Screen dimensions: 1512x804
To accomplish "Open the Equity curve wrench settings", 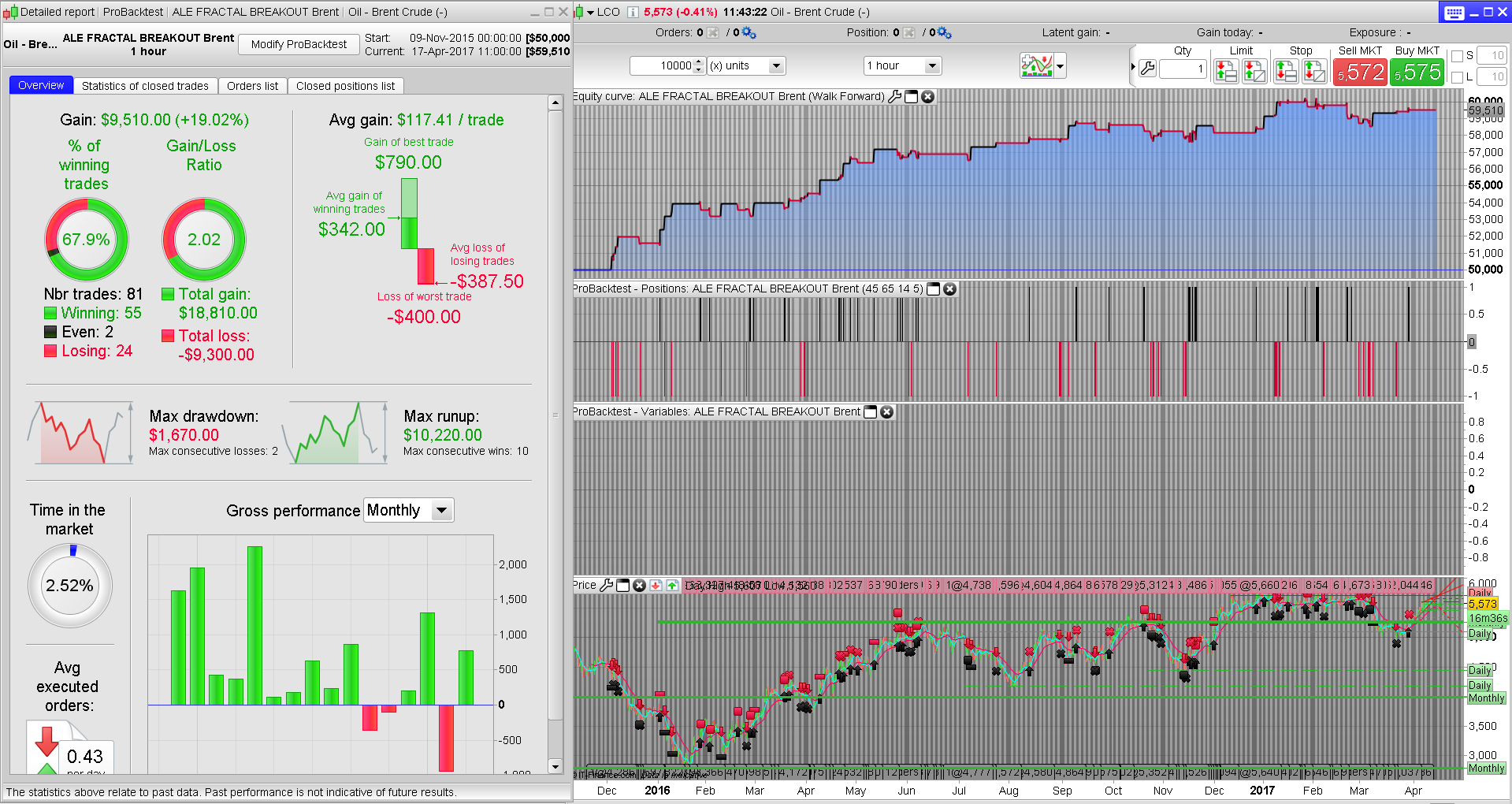I will pyautogui.click(x=894, y=96).
